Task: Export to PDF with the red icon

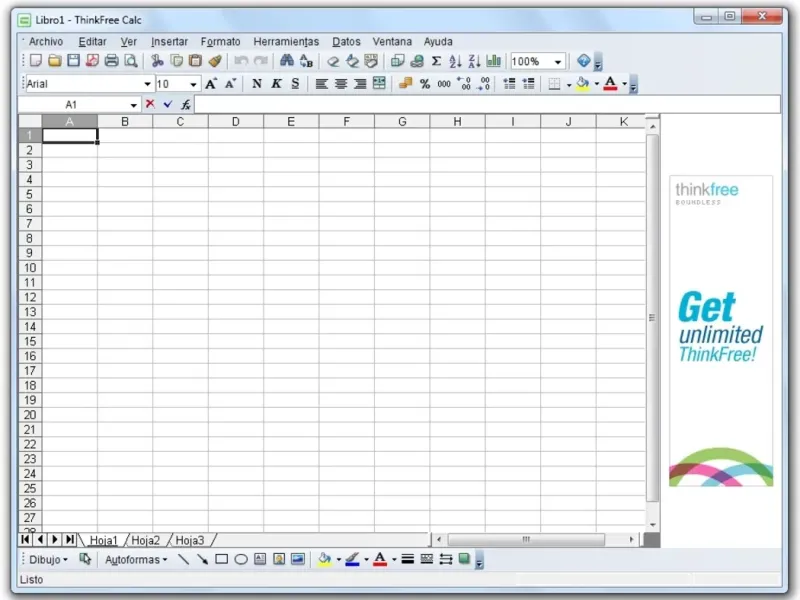Action: click(92, 61)
